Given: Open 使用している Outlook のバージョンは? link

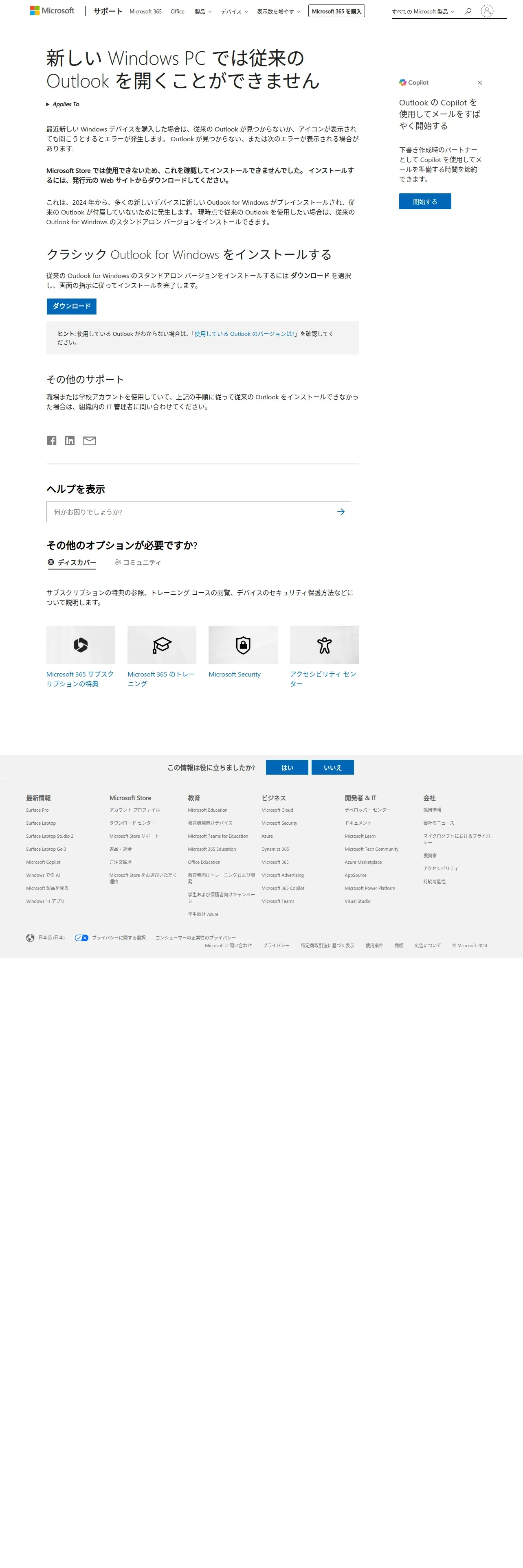Looking at the screenshot, I should (x=245, y=333).
